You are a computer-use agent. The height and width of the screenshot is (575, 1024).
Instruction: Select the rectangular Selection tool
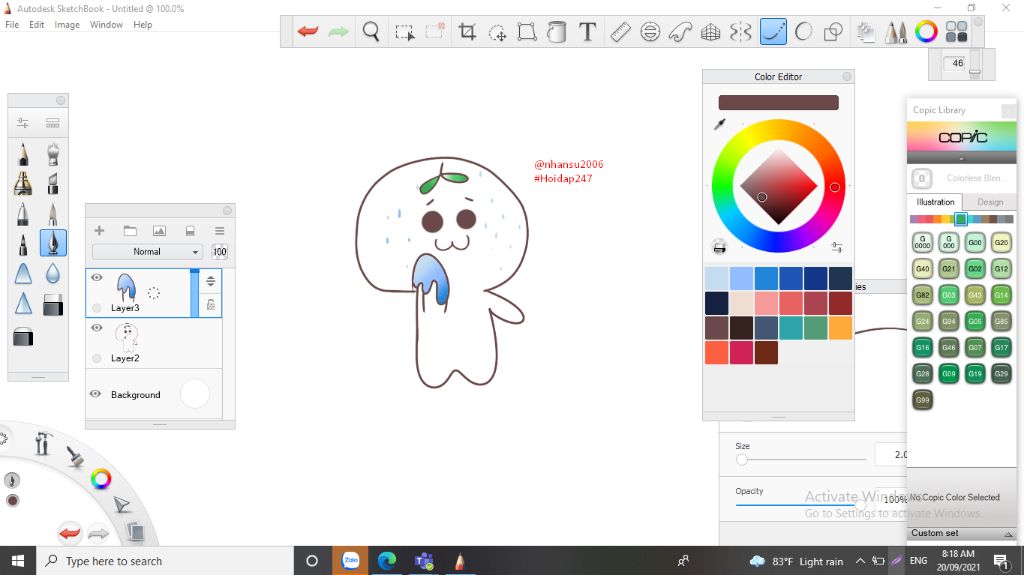coord(404,32)
